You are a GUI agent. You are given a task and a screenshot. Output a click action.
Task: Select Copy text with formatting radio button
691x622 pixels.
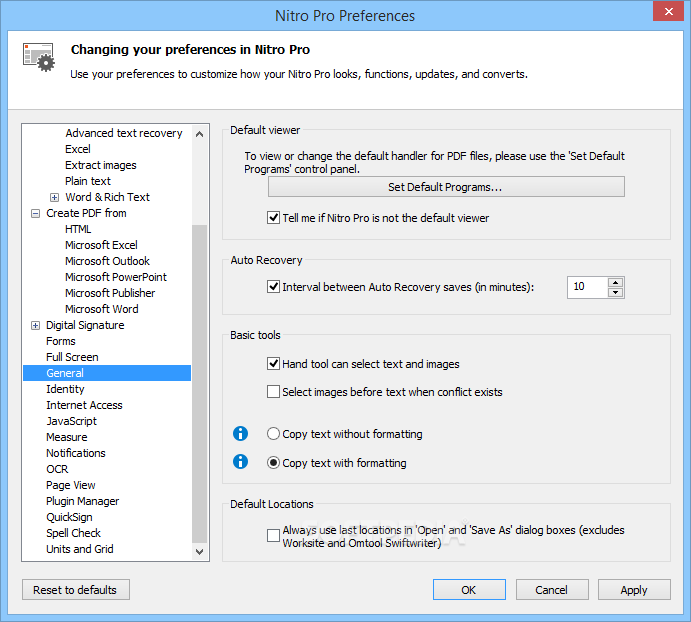coord(273,462)
